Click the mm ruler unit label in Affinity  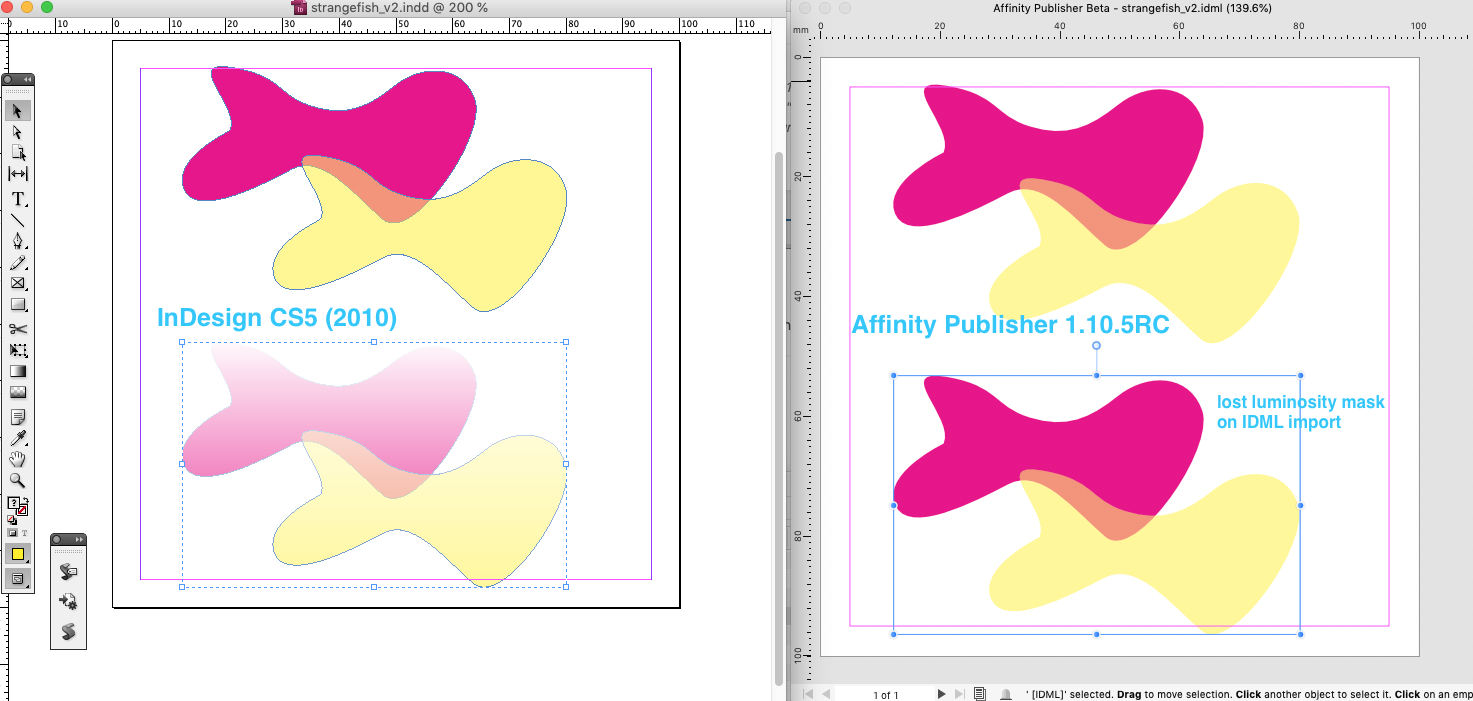click(x=800, y=30)
